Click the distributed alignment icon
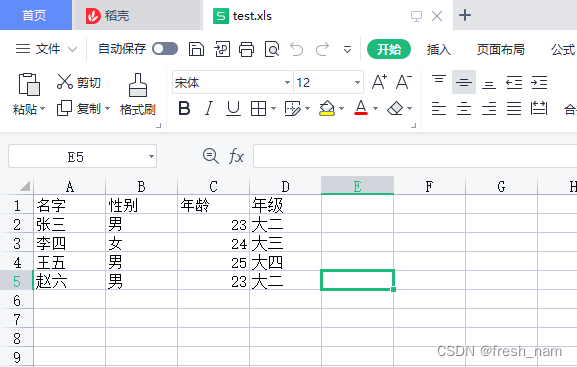Screen dimensions: 577x367 pos(539,109)
